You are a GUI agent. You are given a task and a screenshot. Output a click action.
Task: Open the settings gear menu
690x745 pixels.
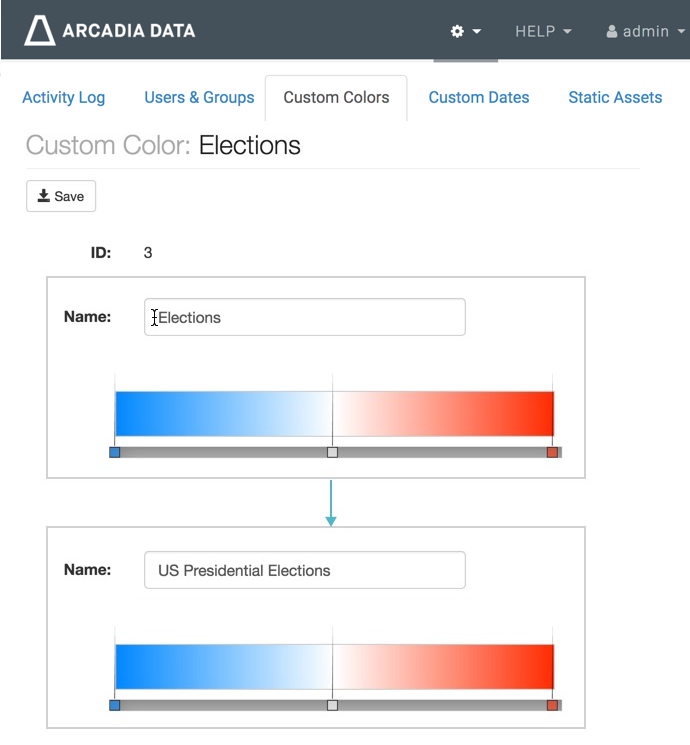[x=465, y=31]
